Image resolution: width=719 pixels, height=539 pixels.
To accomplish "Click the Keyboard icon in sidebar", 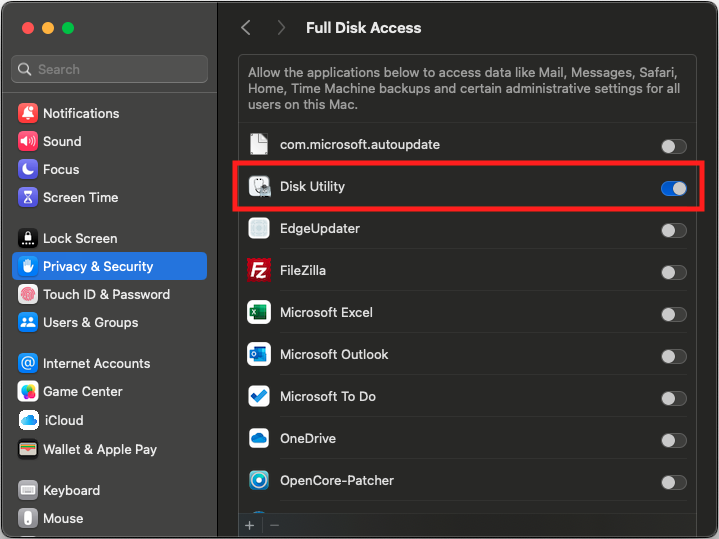I will pos(28,490).
